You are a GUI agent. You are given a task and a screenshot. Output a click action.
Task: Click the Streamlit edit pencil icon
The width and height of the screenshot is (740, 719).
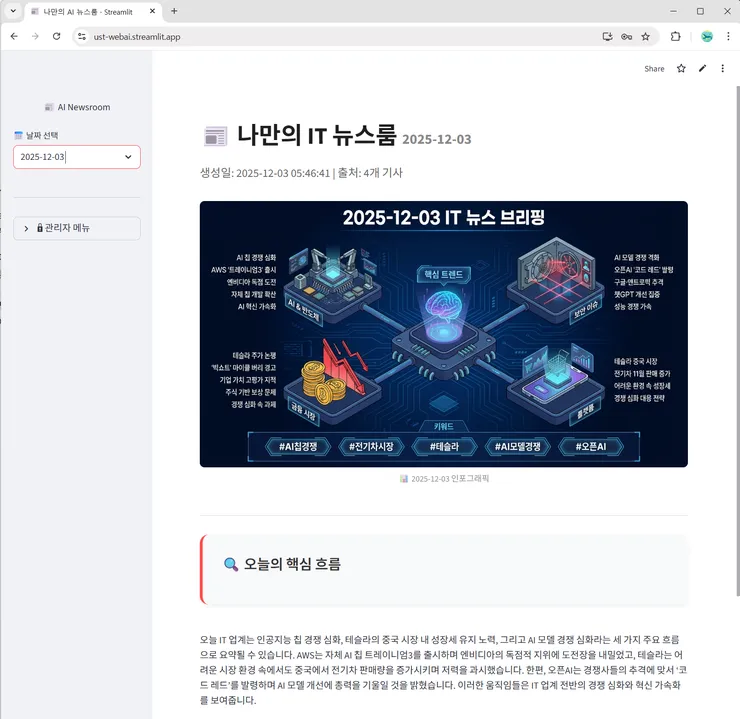point(702,68)
